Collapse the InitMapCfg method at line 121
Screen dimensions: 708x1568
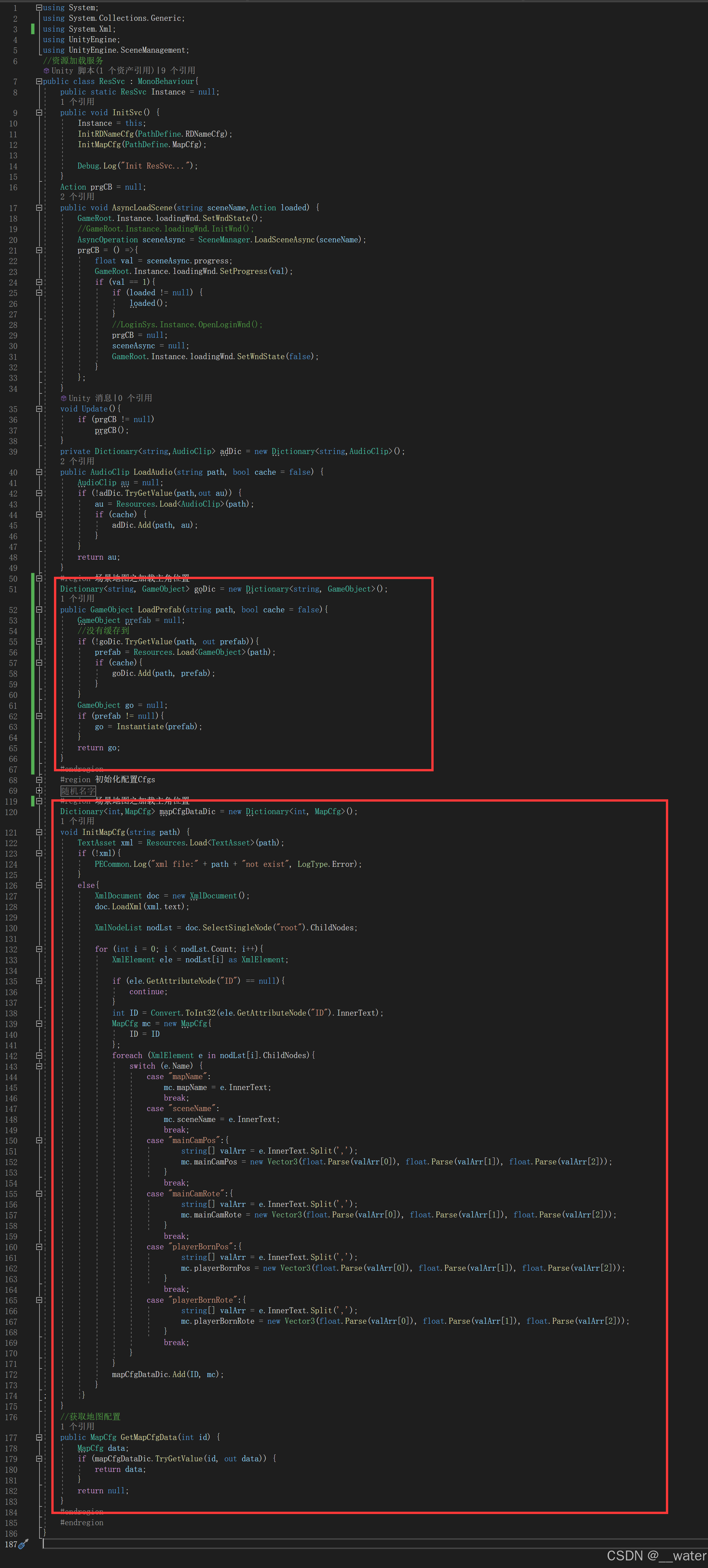click(39, 832)
